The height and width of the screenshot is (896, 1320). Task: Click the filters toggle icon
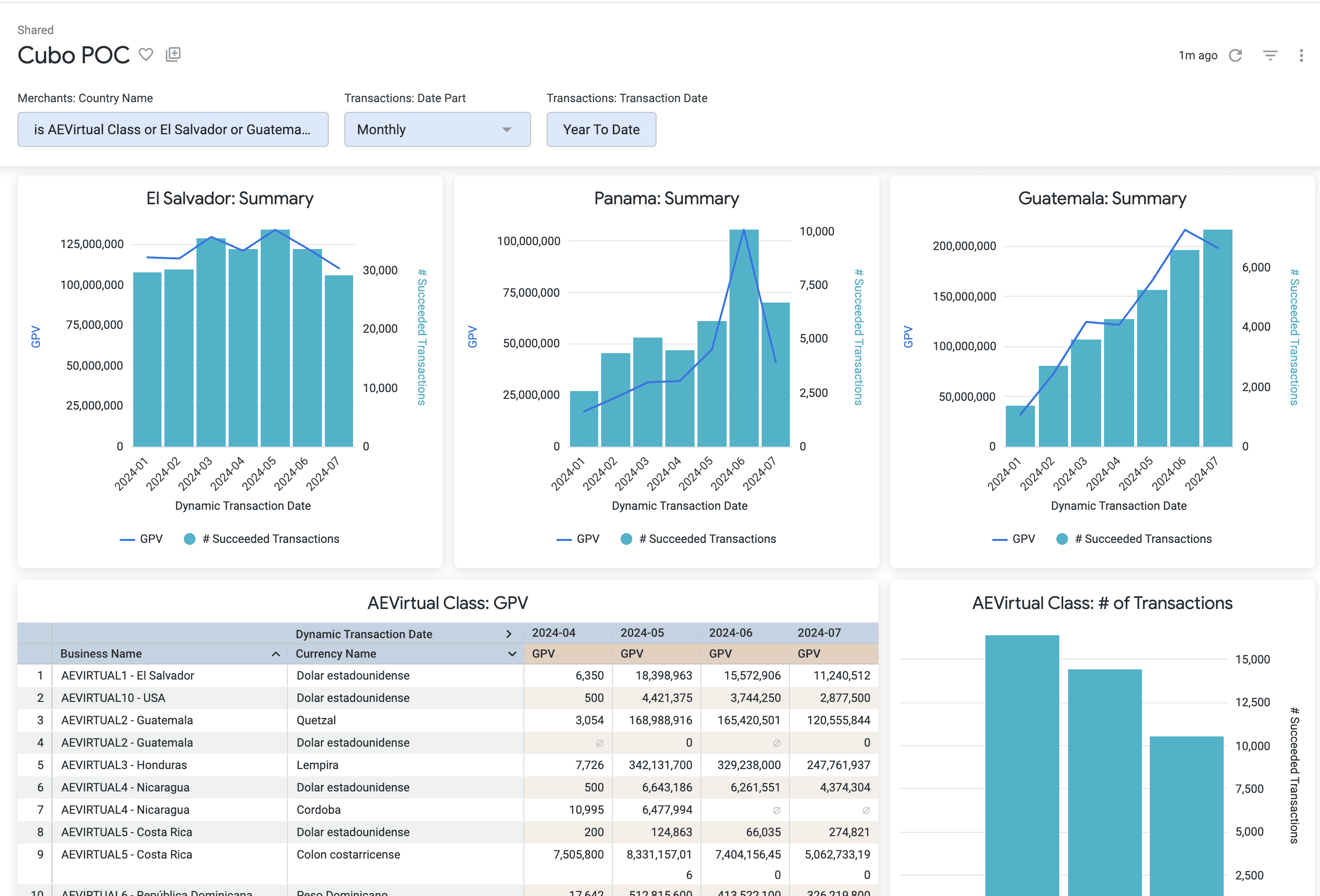(1270, 55)
